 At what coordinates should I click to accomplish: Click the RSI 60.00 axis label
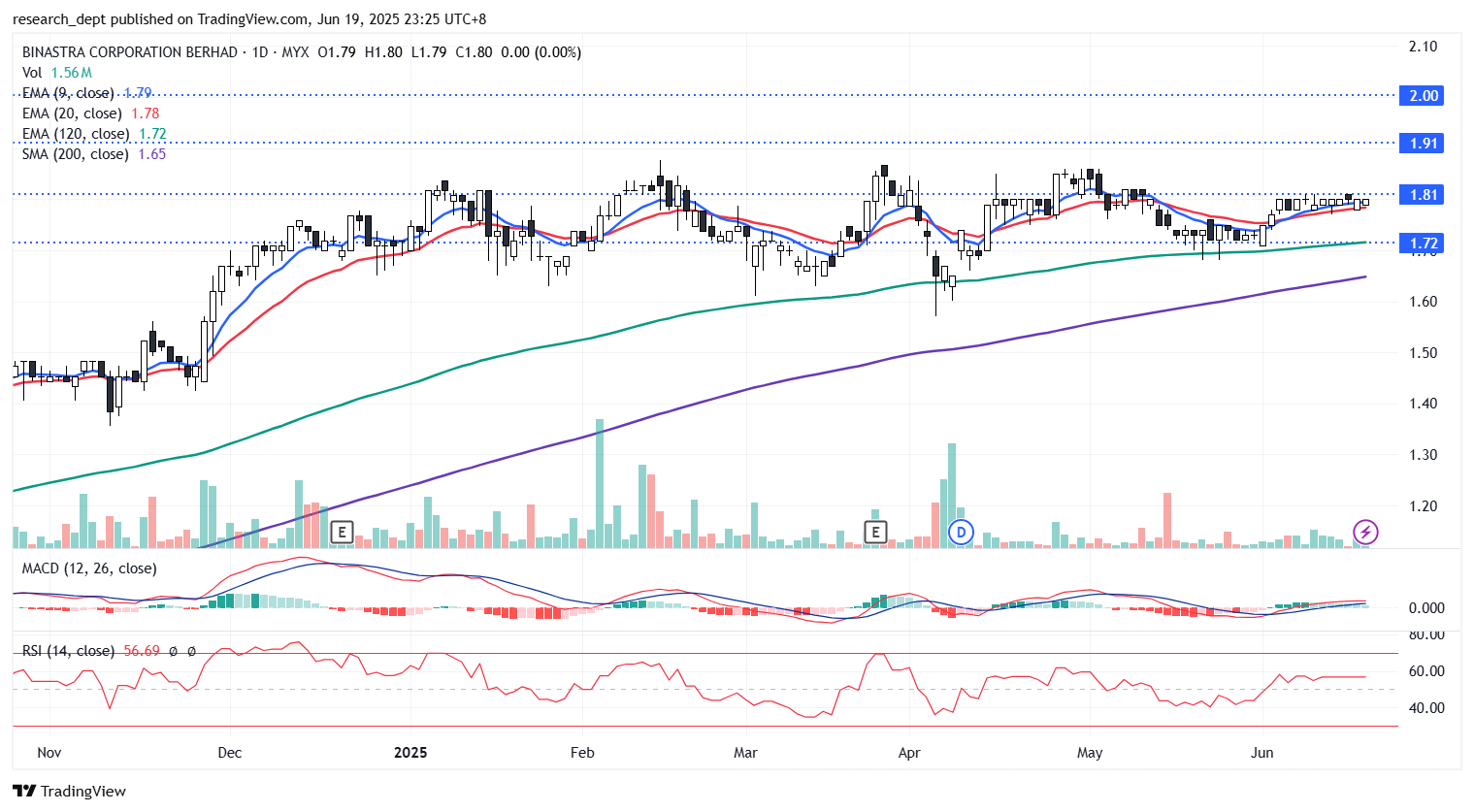coord(1426,671)
